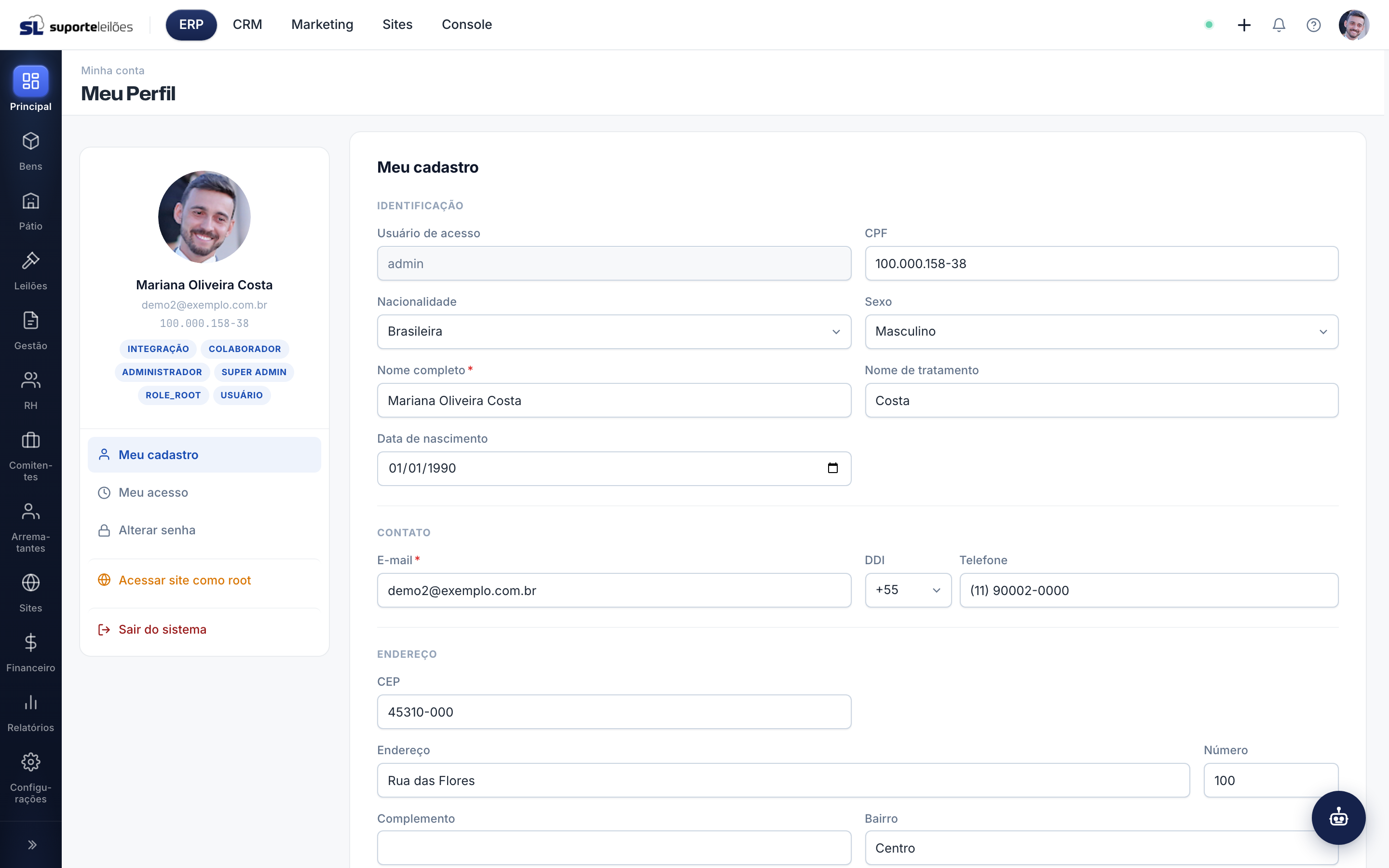Select Meu acesso in profile menu
This screenshot has width=1389, height=868.
click(204, 492)
